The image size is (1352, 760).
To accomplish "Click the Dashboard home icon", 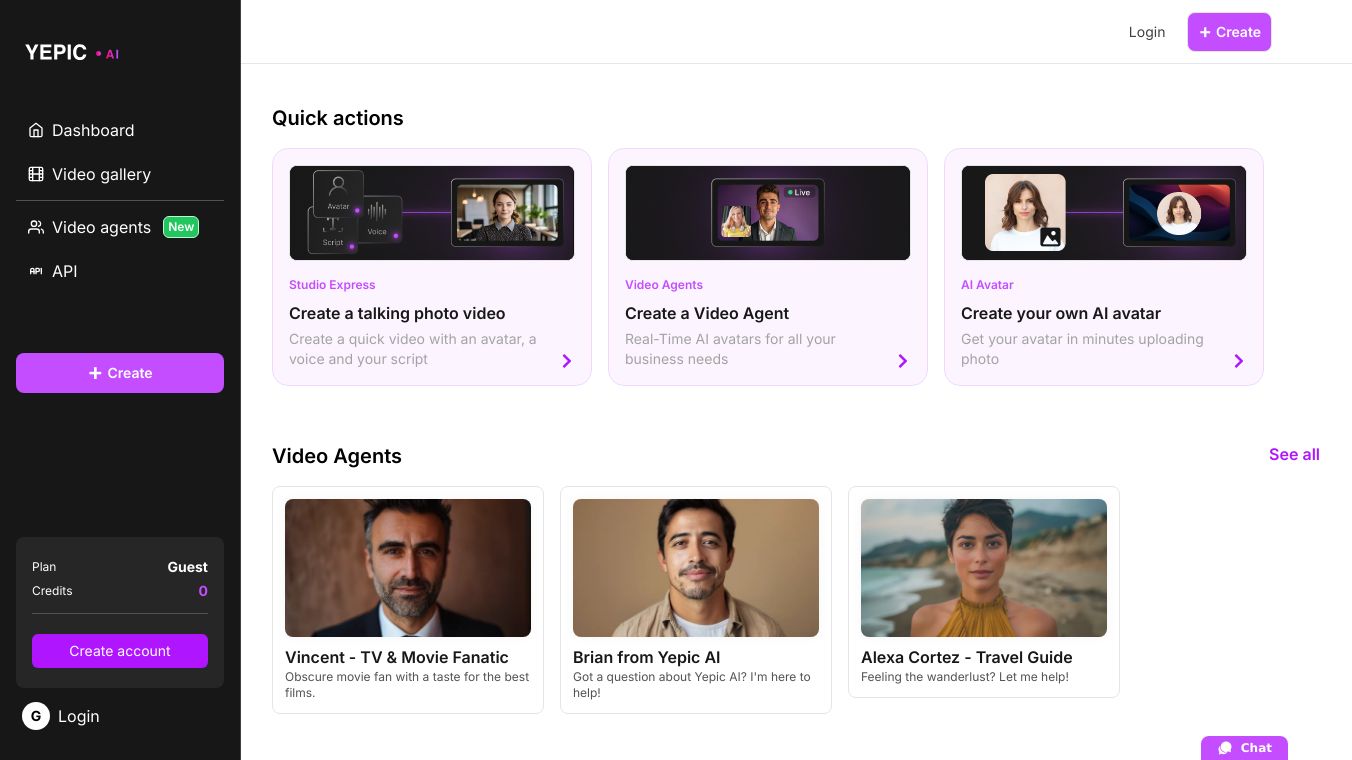I will [36, 130].
